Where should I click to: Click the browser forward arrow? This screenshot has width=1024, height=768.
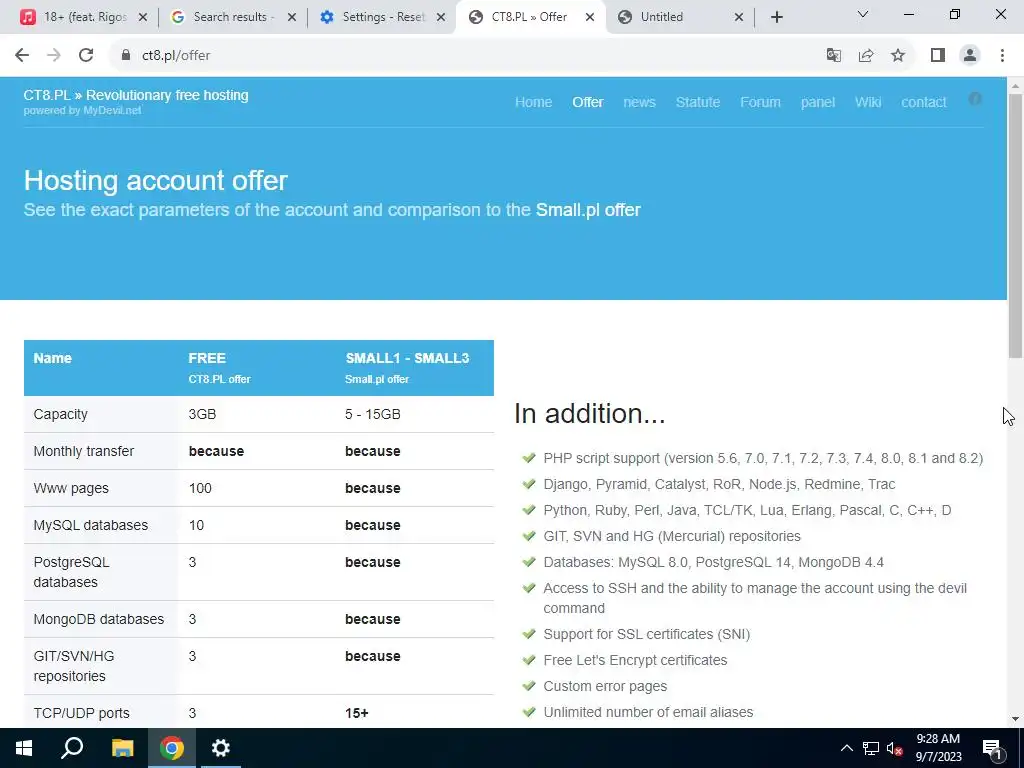point(54,55)
